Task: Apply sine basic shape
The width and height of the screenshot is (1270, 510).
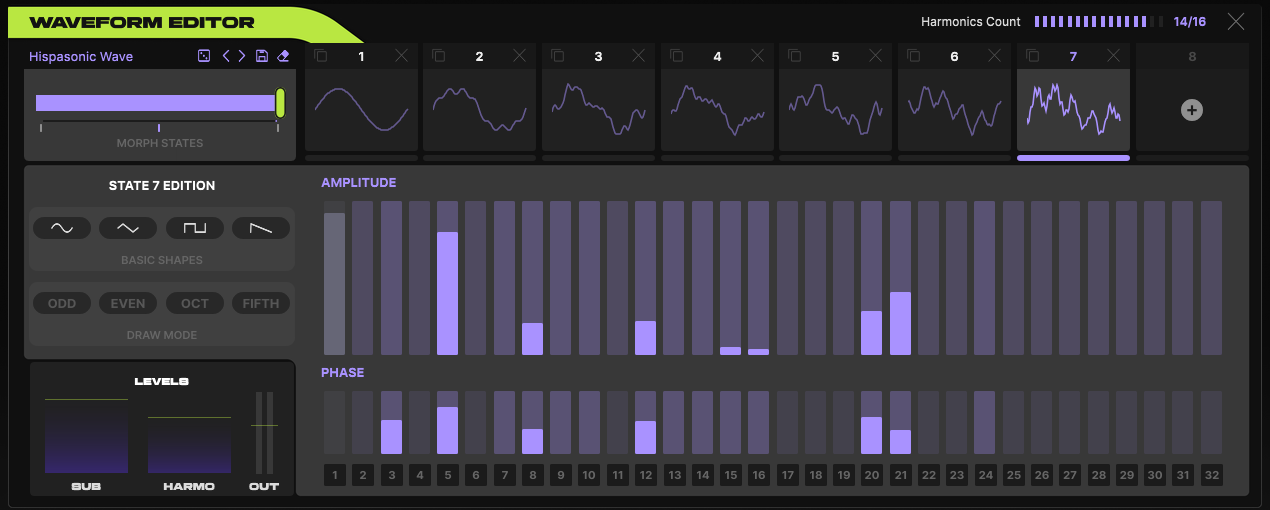Action: click(62, 228)
